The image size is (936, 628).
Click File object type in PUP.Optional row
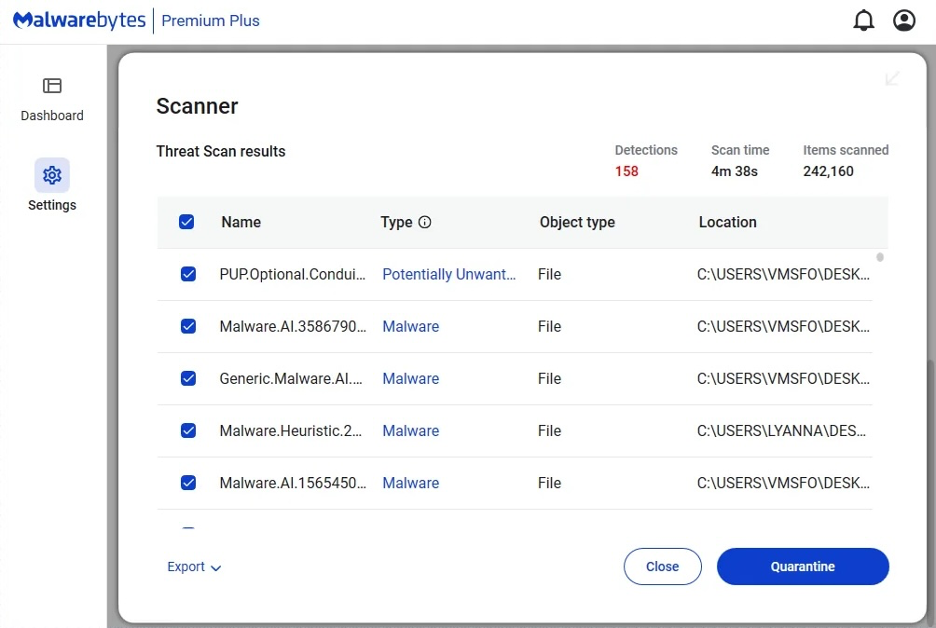pyautogui.click(x=549, y=274)
